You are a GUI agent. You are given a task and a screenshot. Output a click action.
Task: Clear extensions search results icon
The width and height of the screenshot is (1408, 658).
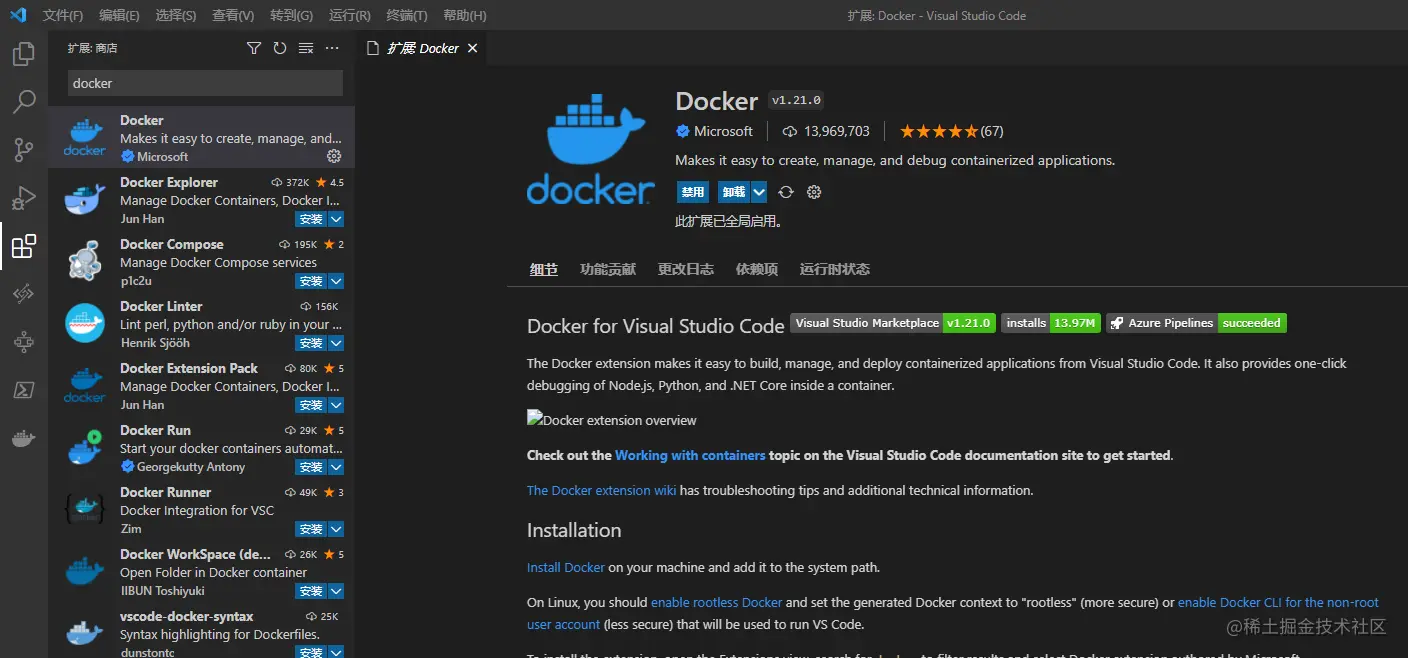pyautogui.click(x=306, y=48)
